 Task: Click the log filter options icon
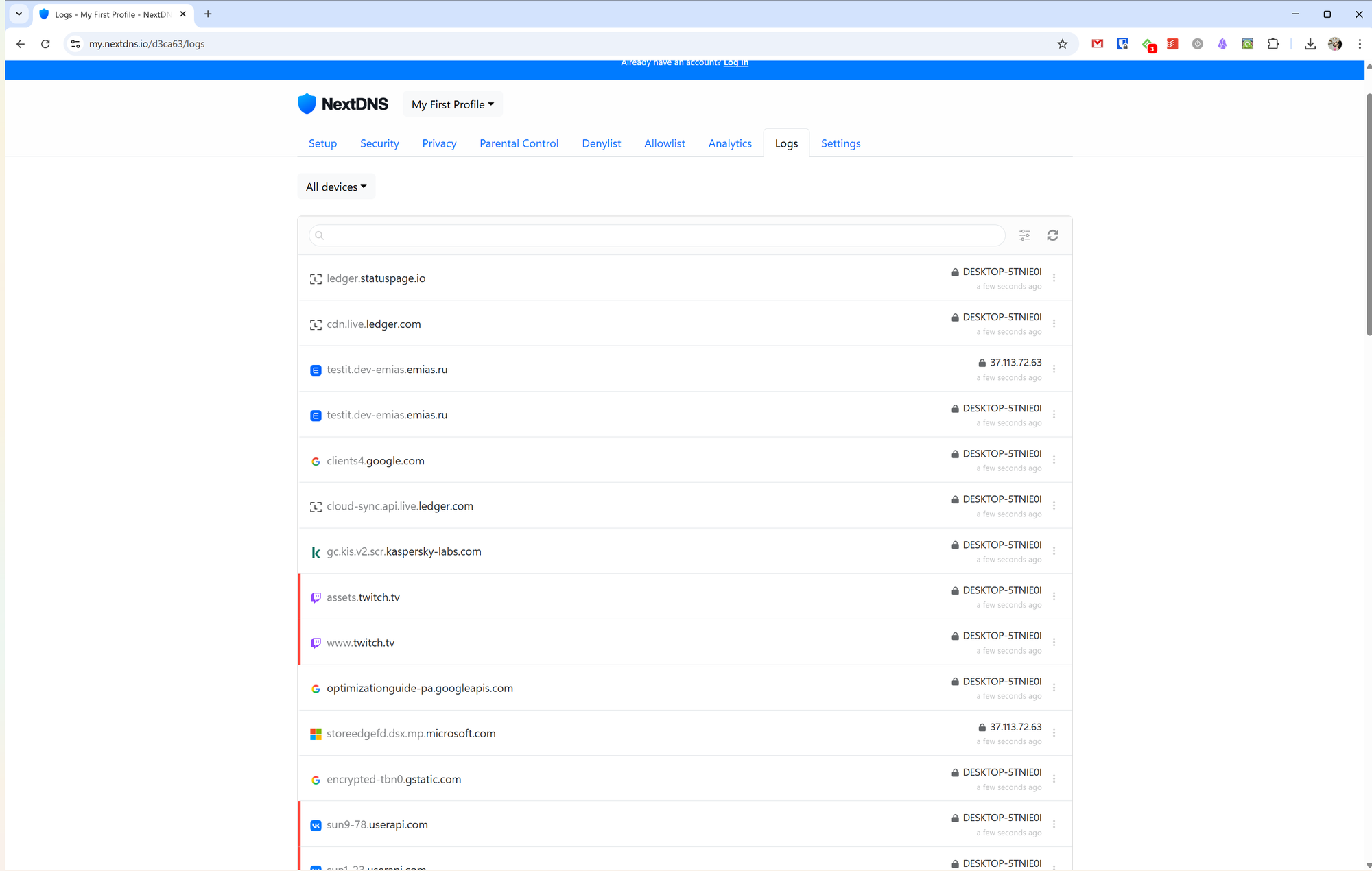(x=1024, y=235)
